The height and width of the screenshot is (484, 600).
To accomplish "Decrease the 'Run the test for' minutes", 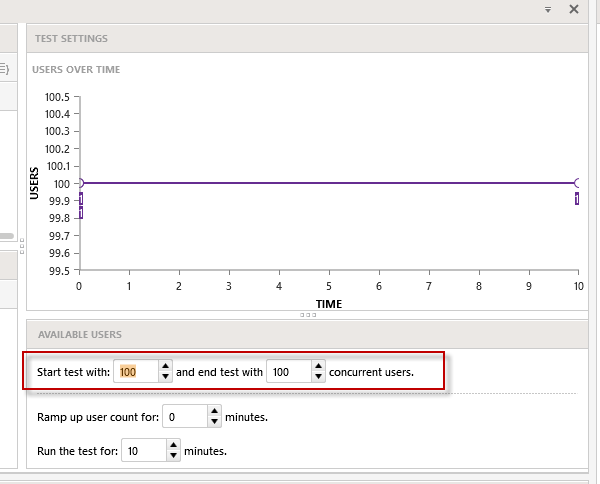I will (174, 457).
